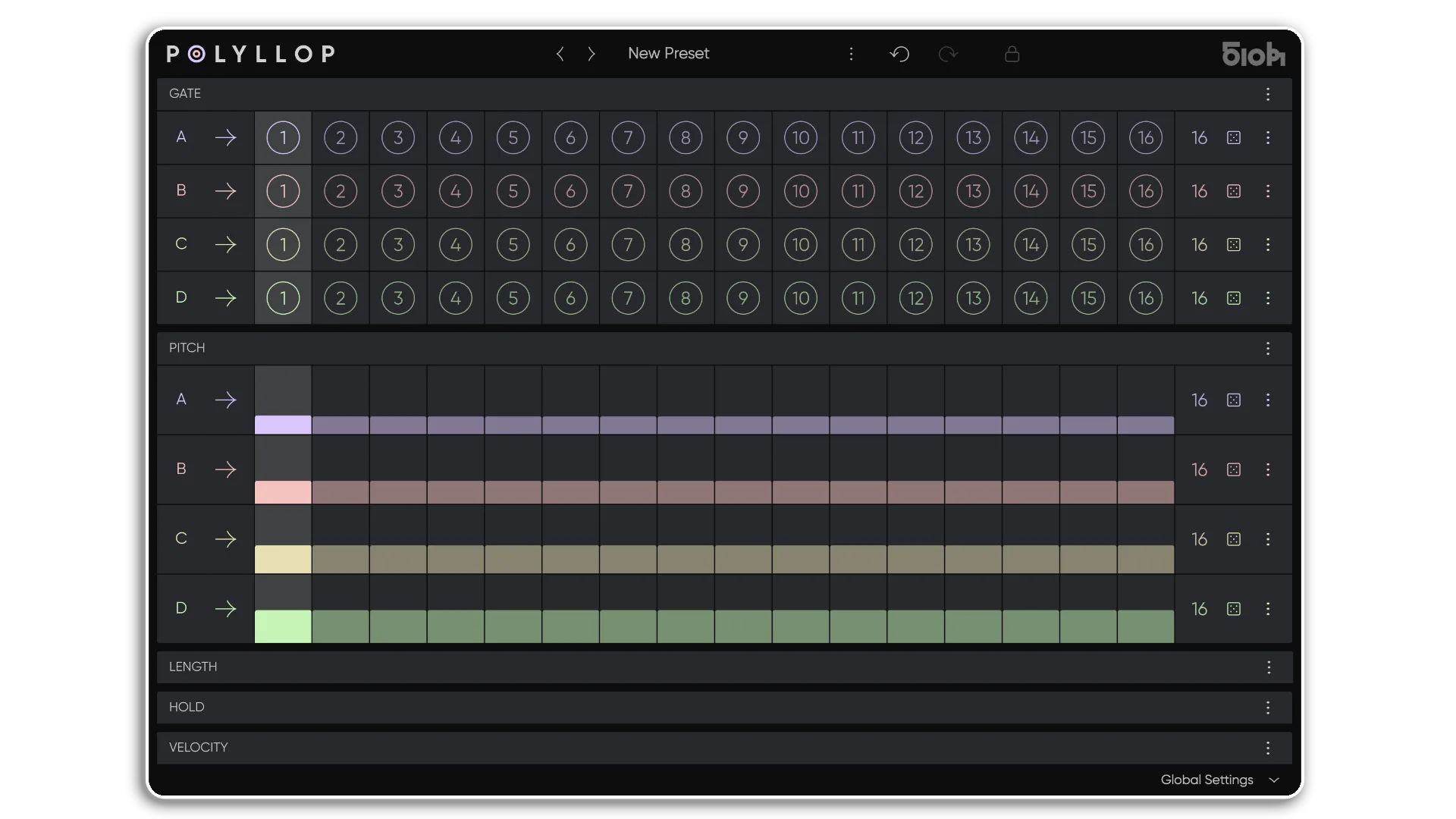Set Gate row D length value 16

click(x=1199, y=298)
